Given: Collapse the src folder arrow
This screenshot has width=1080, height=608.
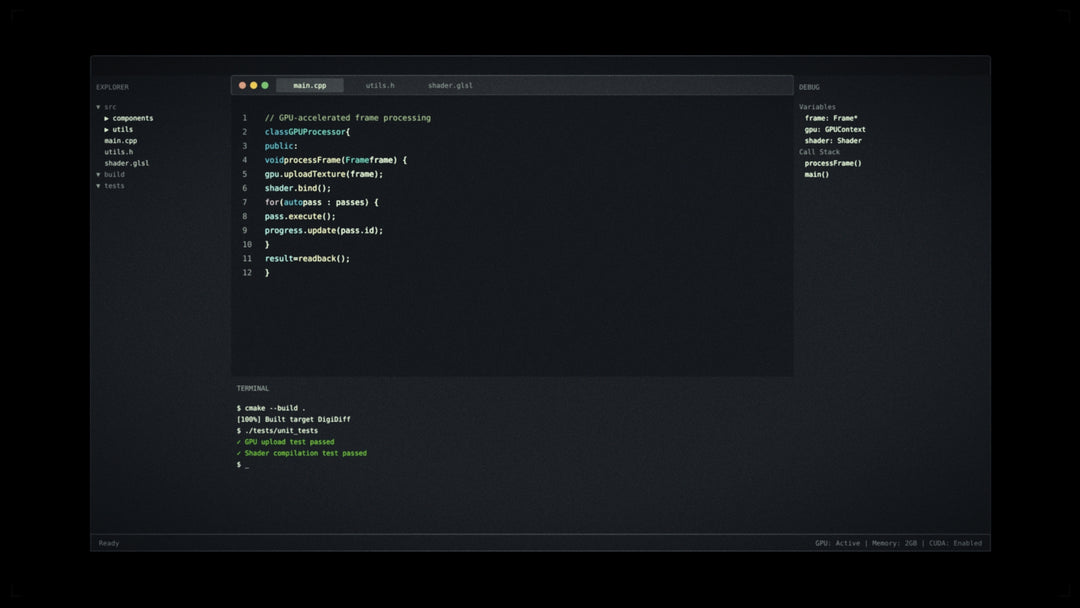Looking at the screenshot, I should pyautogui.click(x=98, y=107).
